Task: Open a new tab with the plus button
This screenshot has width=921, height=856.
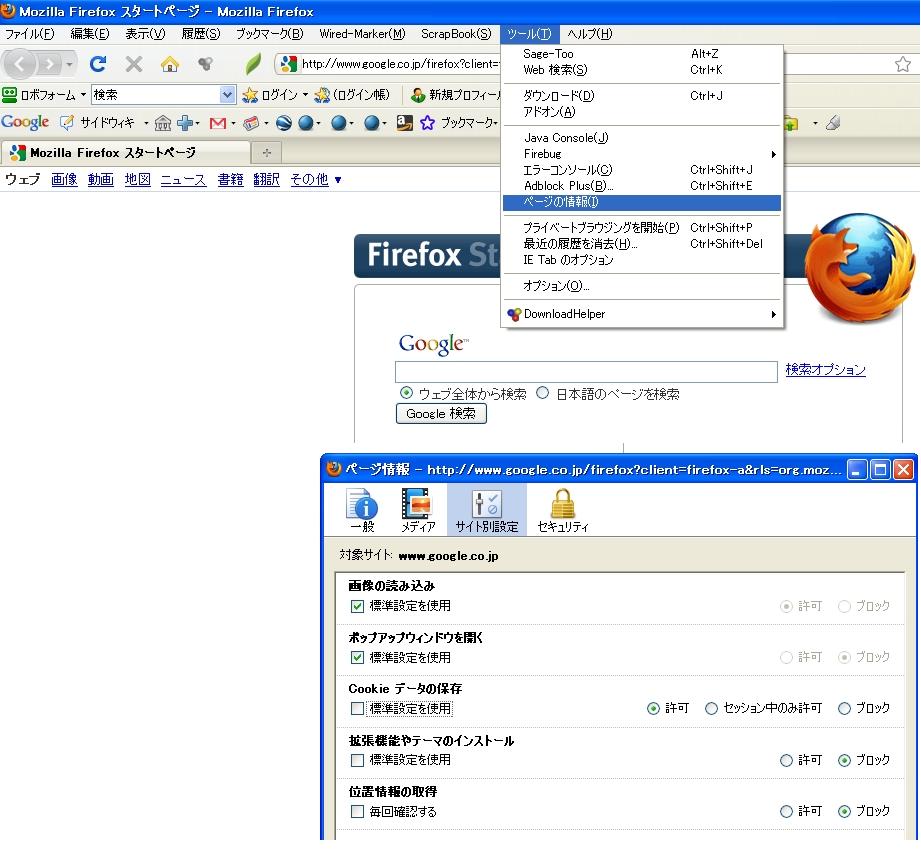Action: pyautogui.click(x=267, y=153)
